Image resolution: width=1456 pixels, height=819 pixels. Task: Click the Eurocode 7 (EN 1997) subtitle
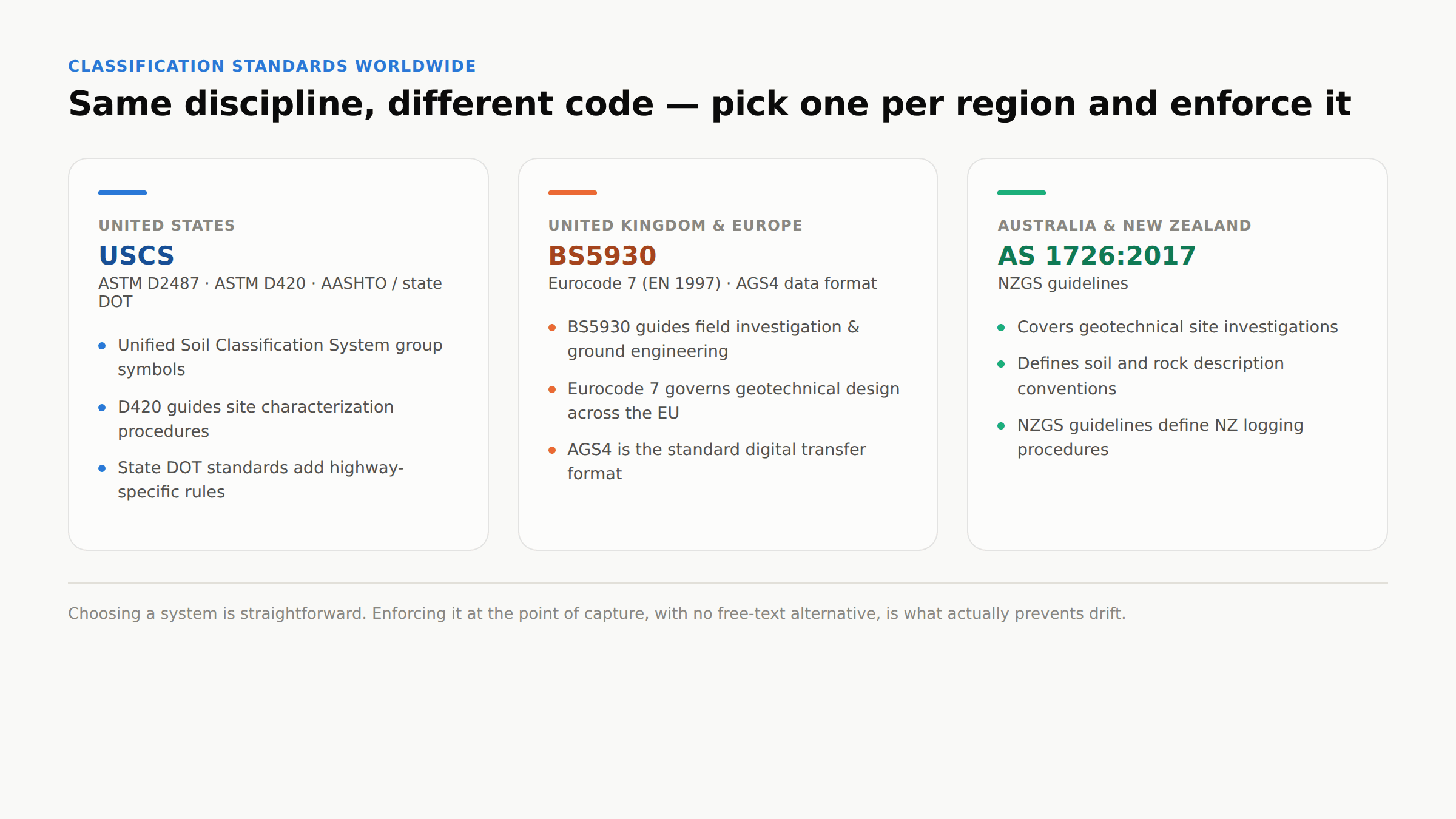pos(712,283)
